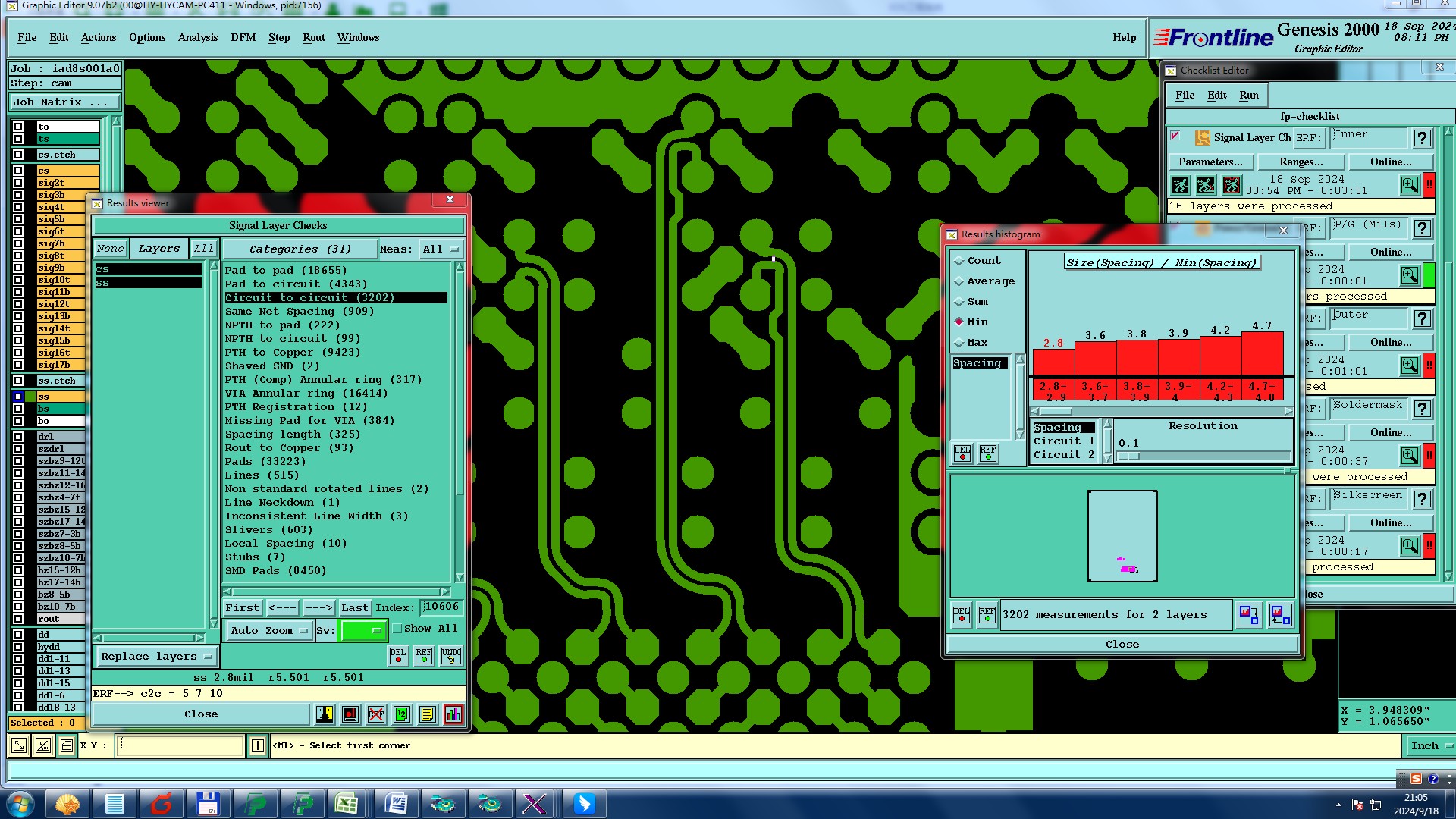This screenshot has width=1456, height=819.
Task: Open results magnifier for Outer check
Action: tap(1410, 366)
